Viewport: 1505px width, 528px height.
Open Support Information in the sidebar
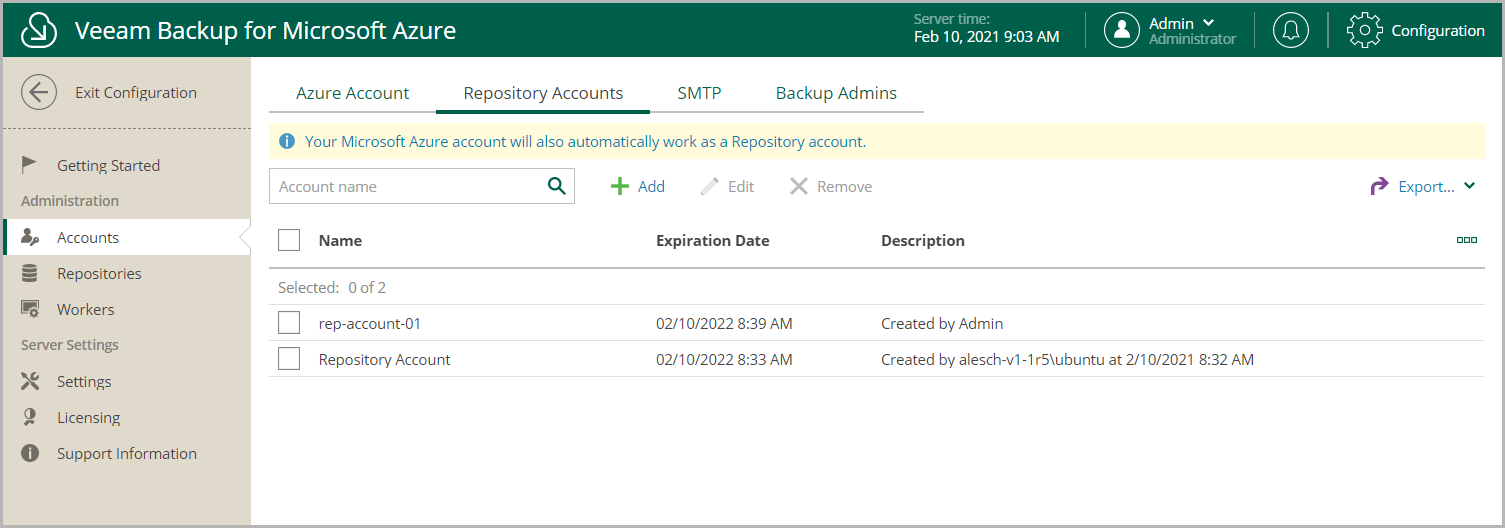pyautogui.click(x=127, y=453)
